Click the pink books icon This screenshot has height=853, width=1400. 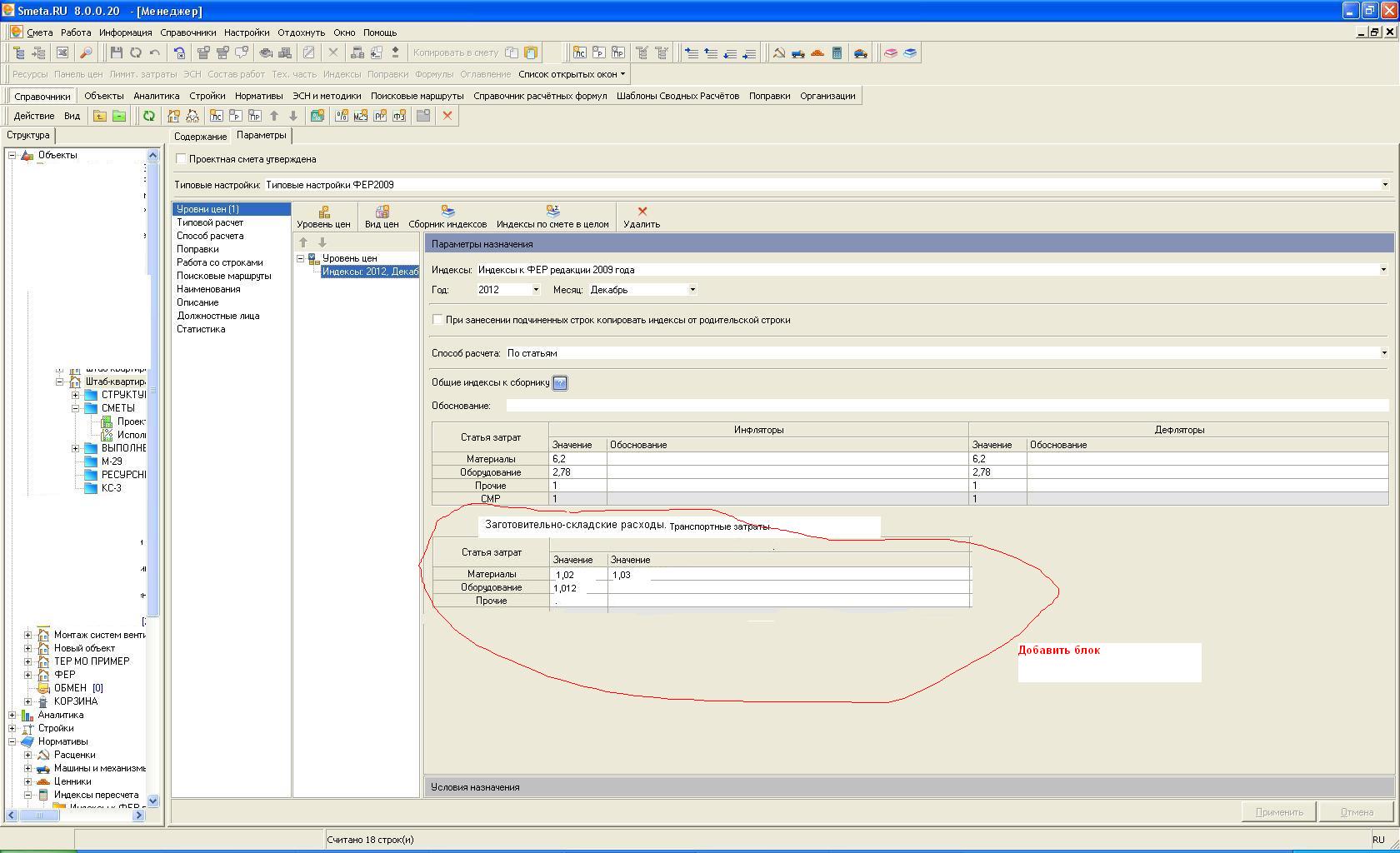tap(891, 52)
